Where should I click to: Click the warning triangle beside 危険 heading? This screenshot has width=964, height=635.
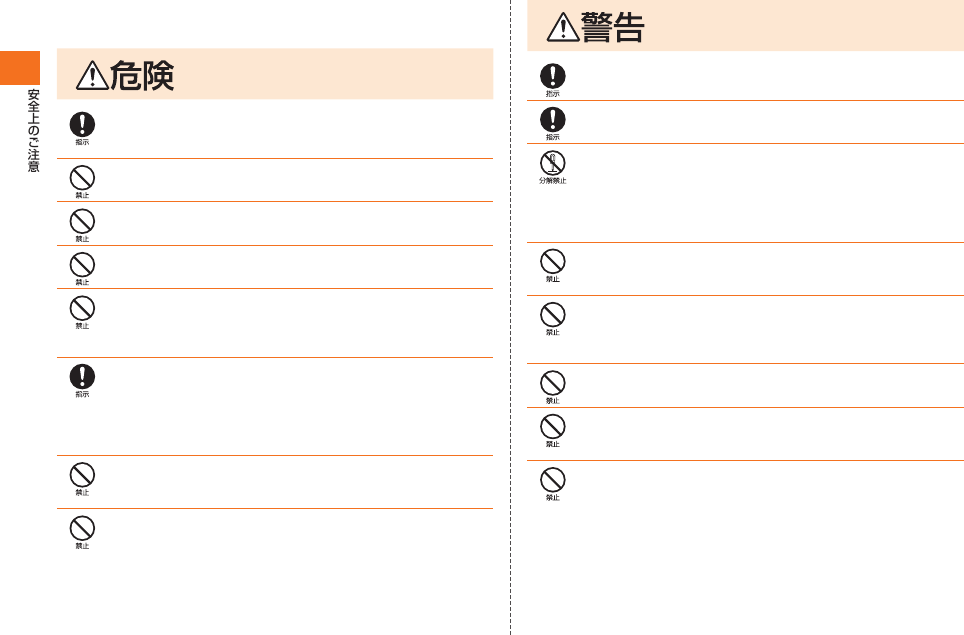[92, 76]
